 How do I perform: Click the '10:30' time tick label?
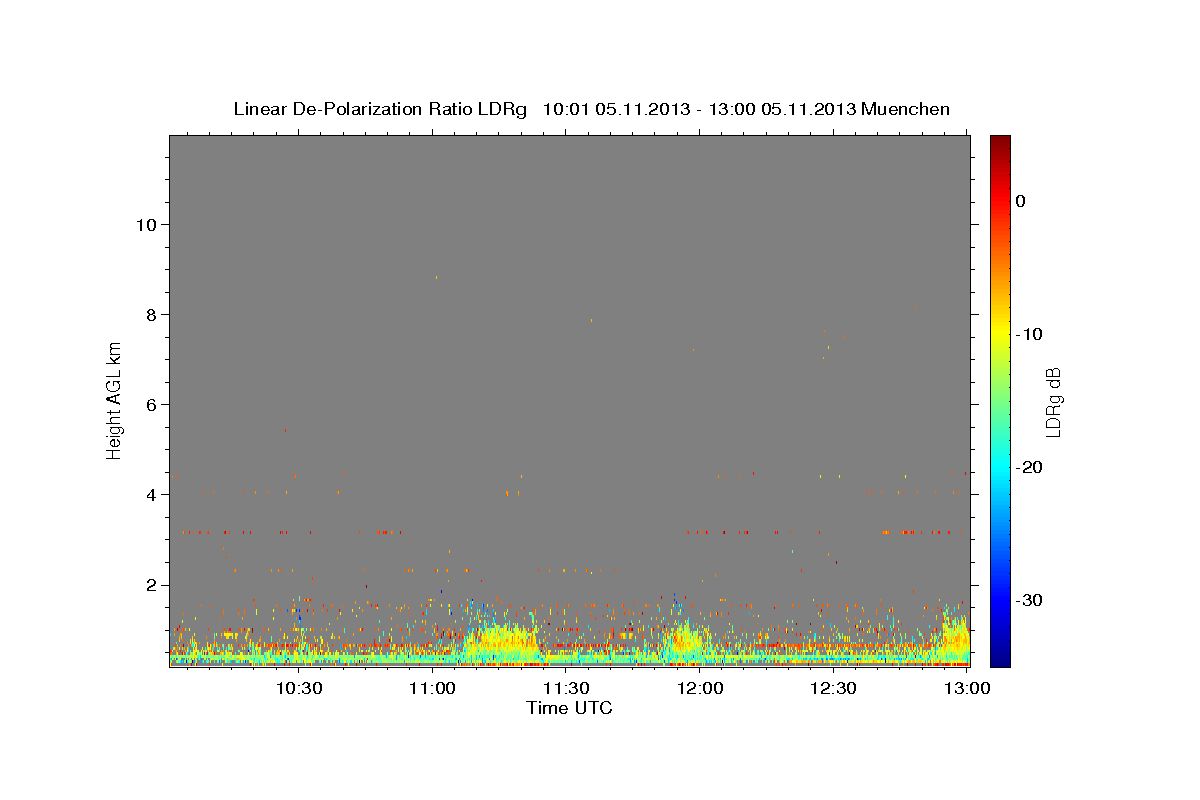click(x=298, y=688)
